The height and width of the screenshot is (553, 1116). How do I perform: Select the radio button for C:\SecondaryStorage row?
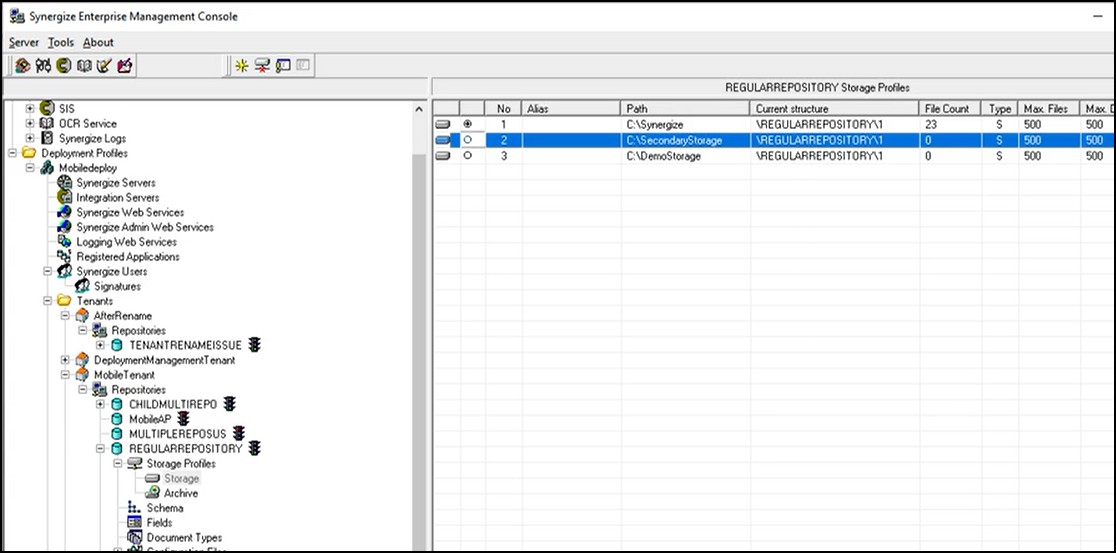(468, 141)
